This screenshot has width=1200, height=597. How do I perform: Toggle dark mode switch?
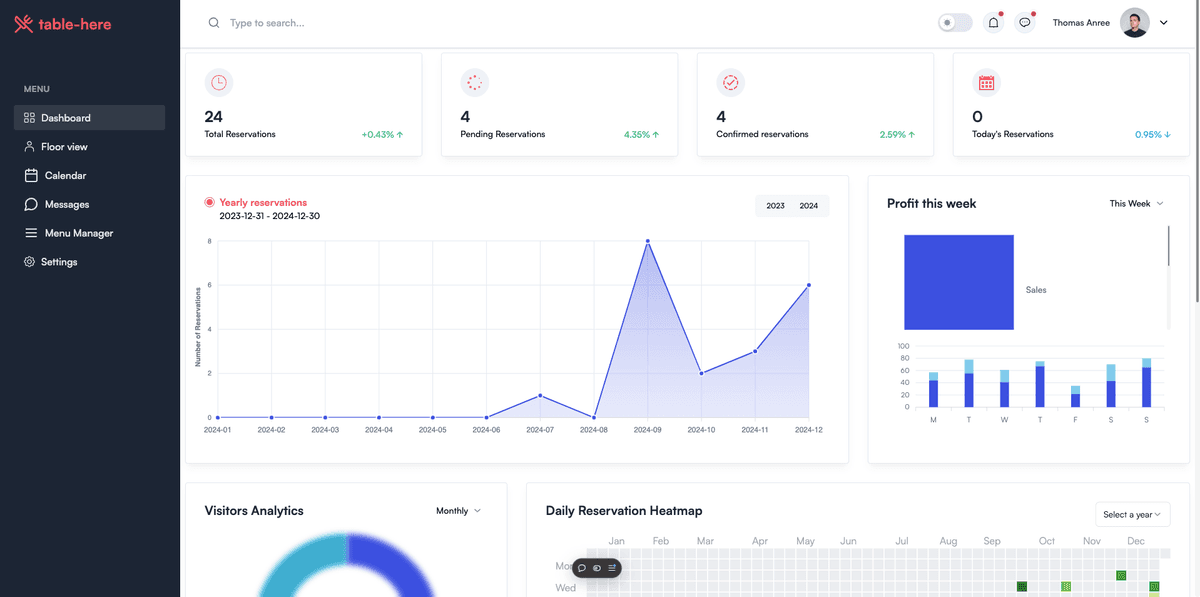[x=955, y=23]
